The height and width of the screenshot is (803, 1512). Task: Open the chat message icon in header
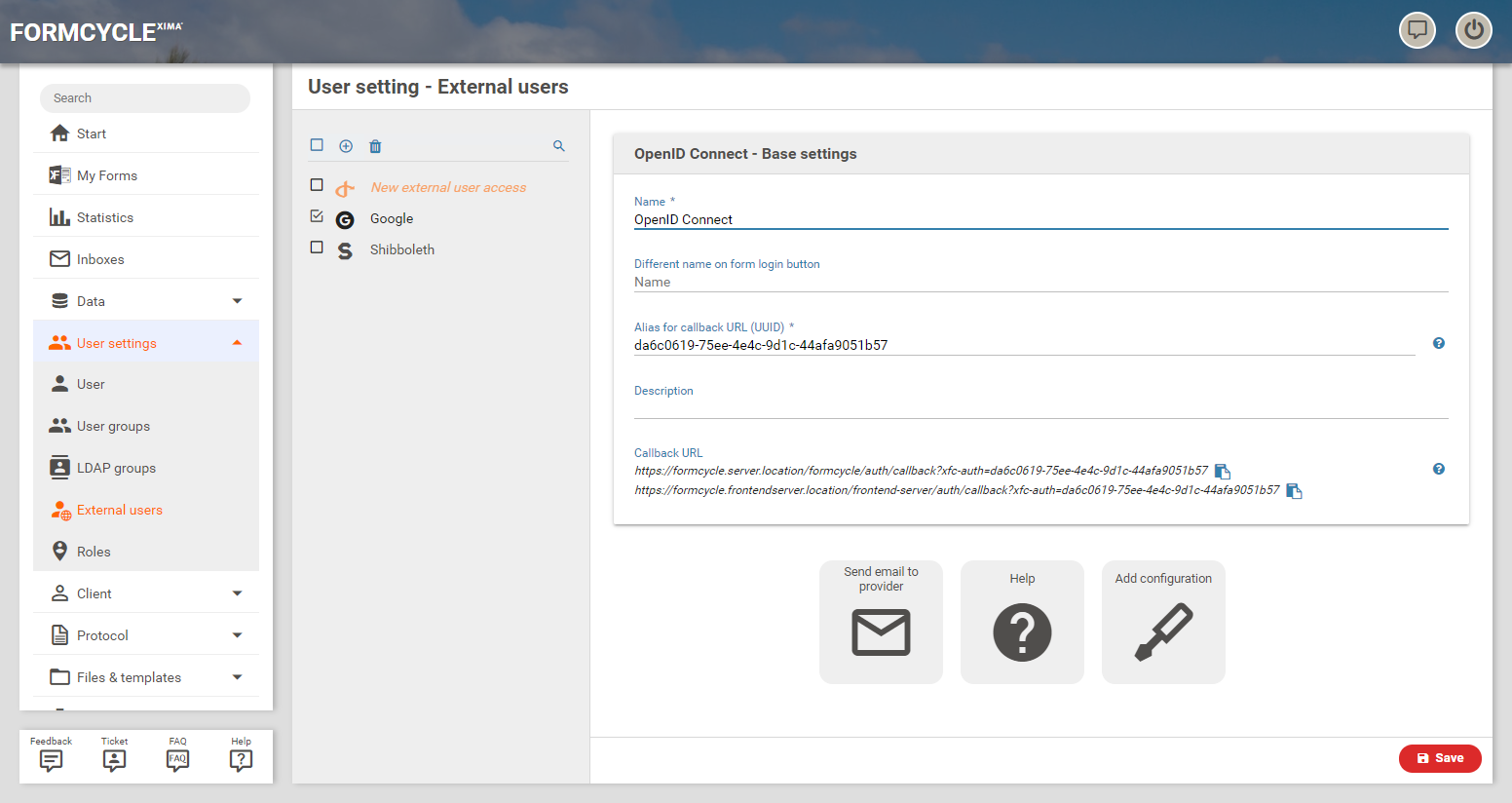coord(1417,30)
